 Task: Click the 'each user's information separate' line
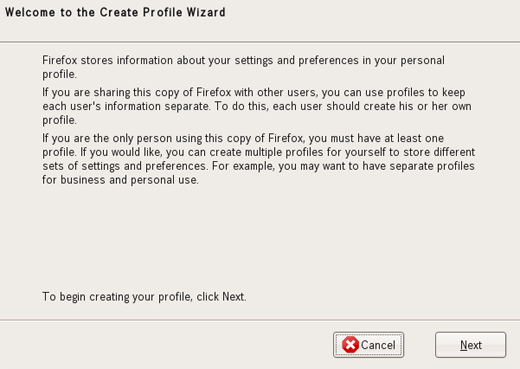[257, 106]
